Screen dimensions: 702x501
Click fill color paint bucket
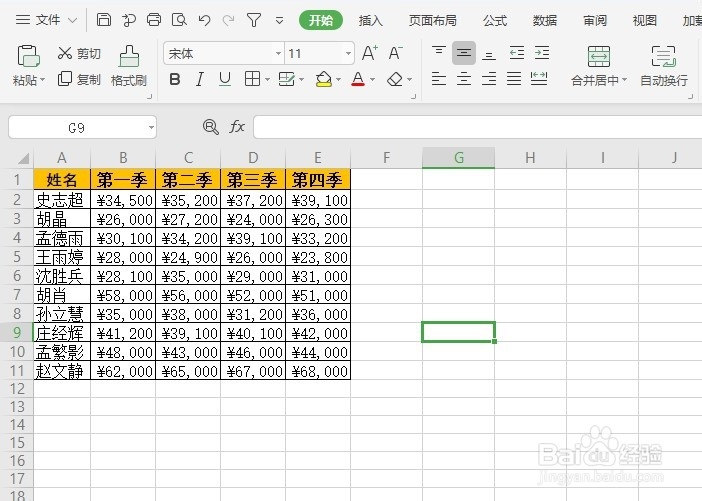point(324,79)
